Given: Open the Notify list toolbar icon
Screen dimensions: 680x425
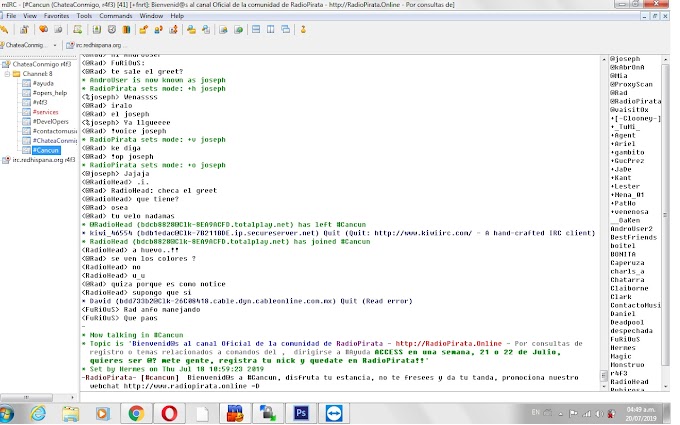Looking at the screenshot, I should click(223, 29).
